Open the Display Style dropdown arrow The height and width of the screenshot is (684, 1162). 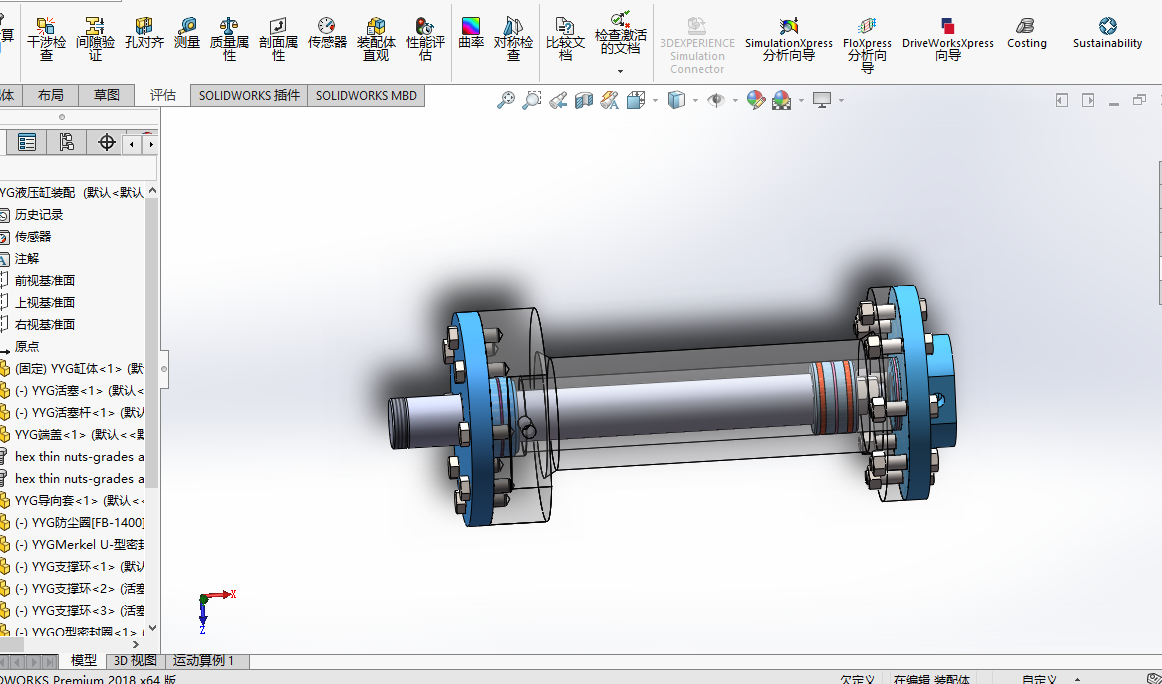[695, 100]
